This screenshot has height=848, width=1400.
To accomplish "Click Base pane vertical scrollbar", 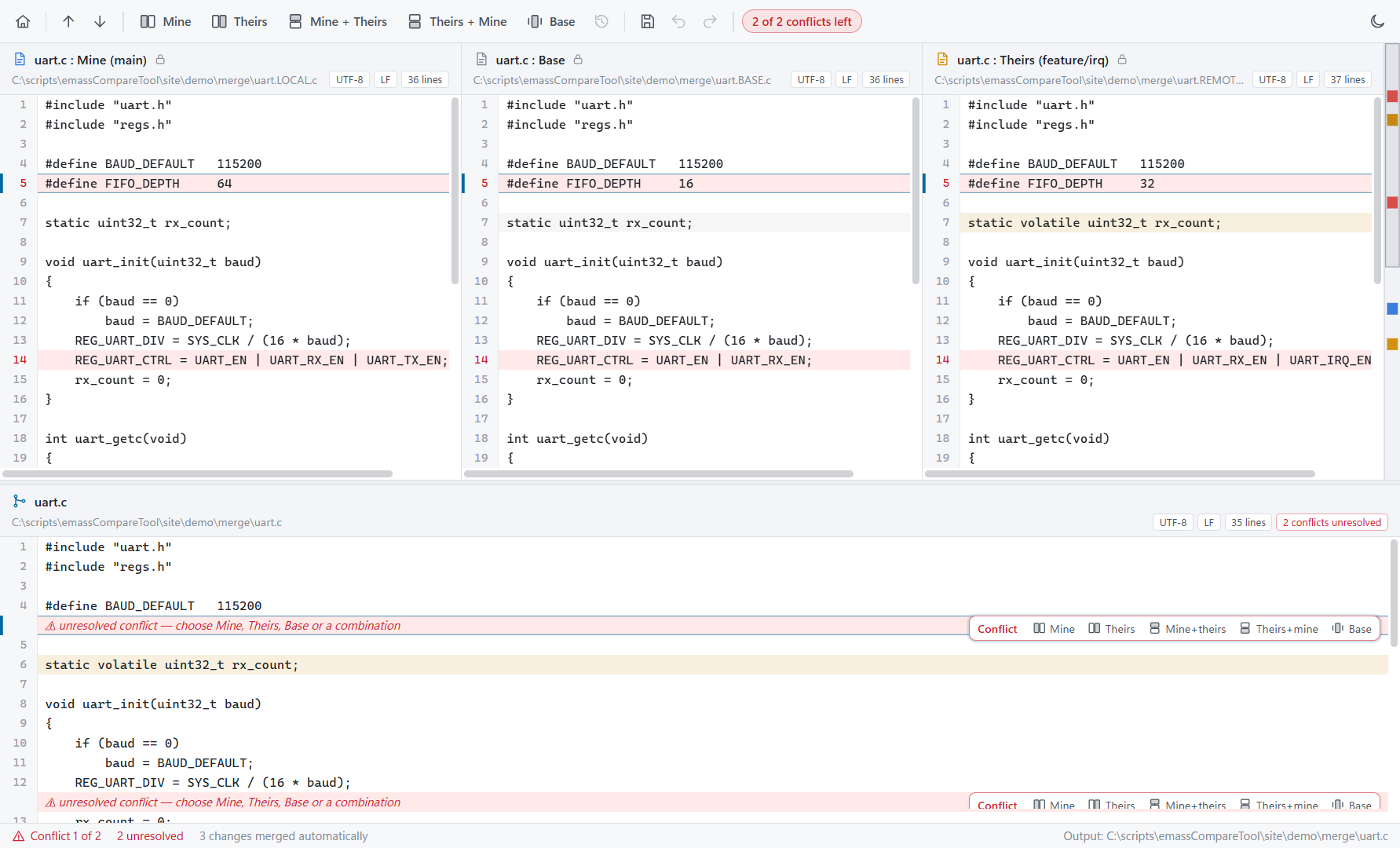I will tap(916, 191).
